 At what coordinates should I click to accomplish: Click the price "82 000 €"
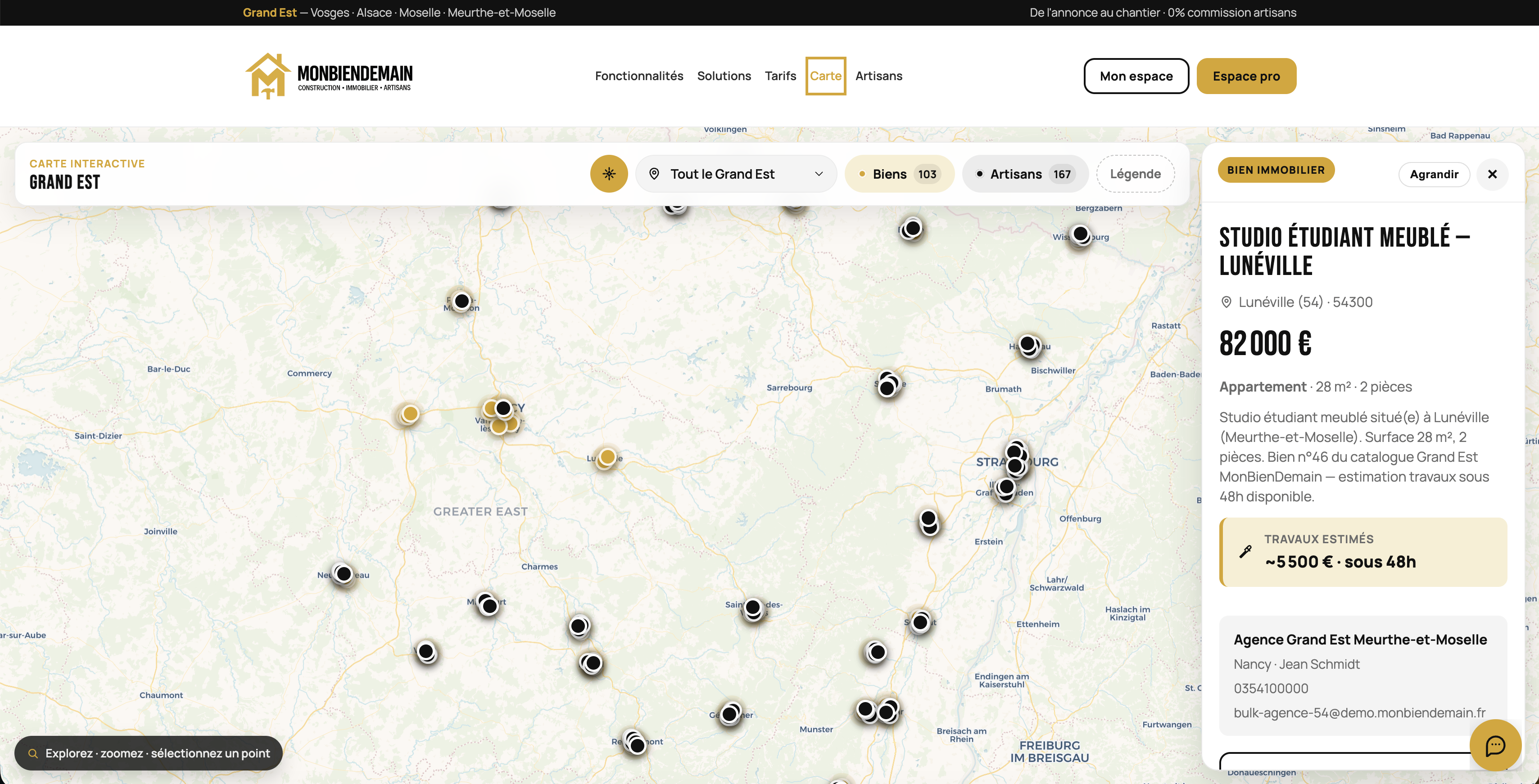1265,343
